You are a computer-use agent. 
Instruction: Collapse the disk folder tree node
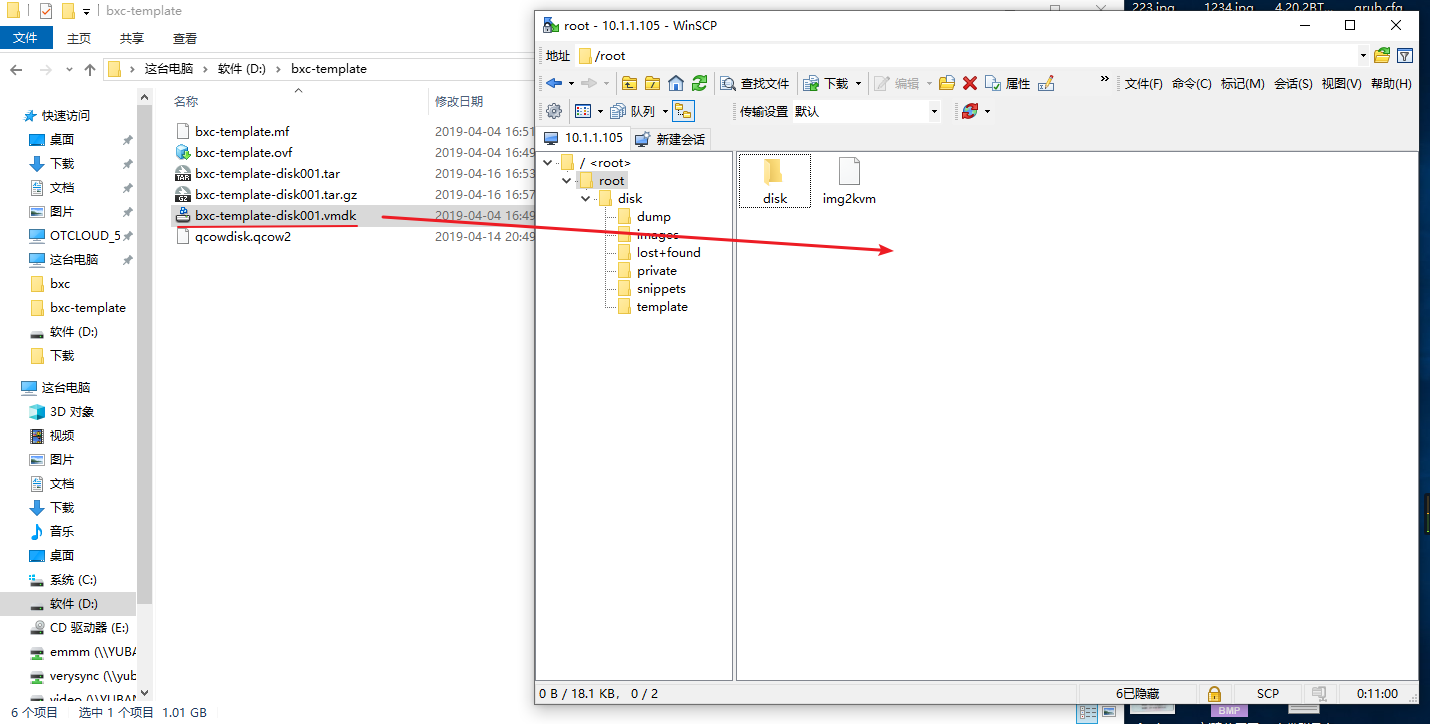585,198
